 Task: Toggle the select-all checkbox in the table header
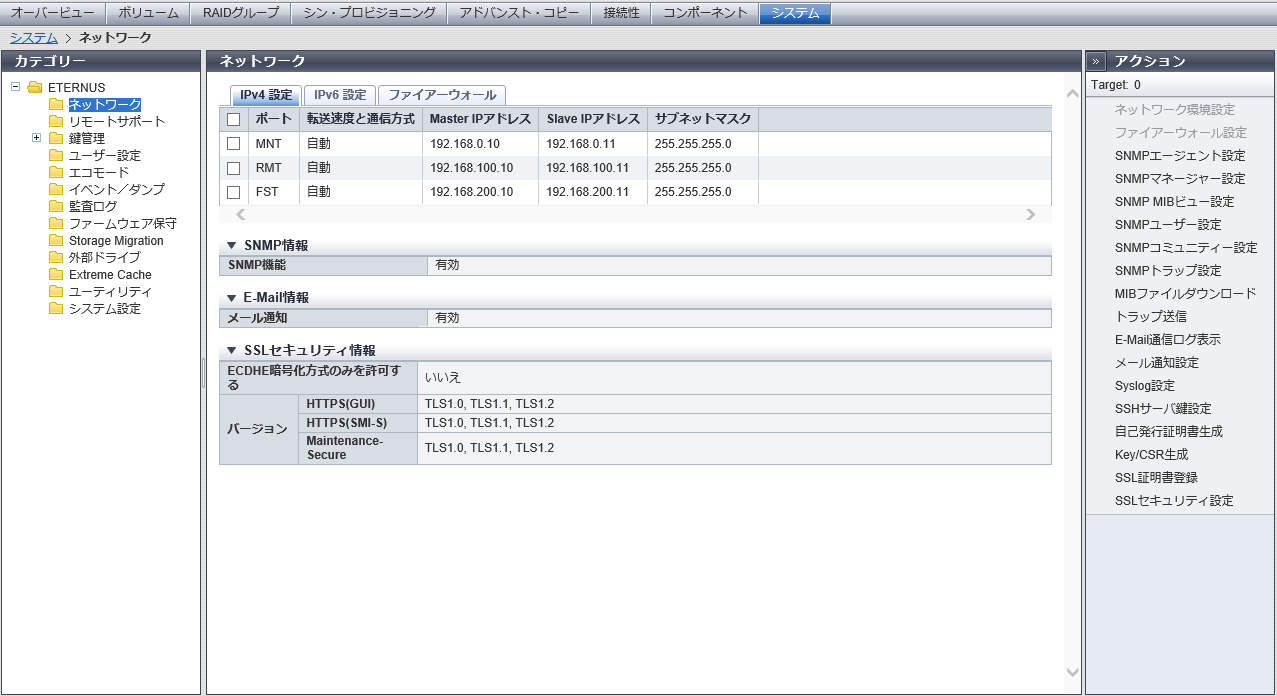(234, 119)
